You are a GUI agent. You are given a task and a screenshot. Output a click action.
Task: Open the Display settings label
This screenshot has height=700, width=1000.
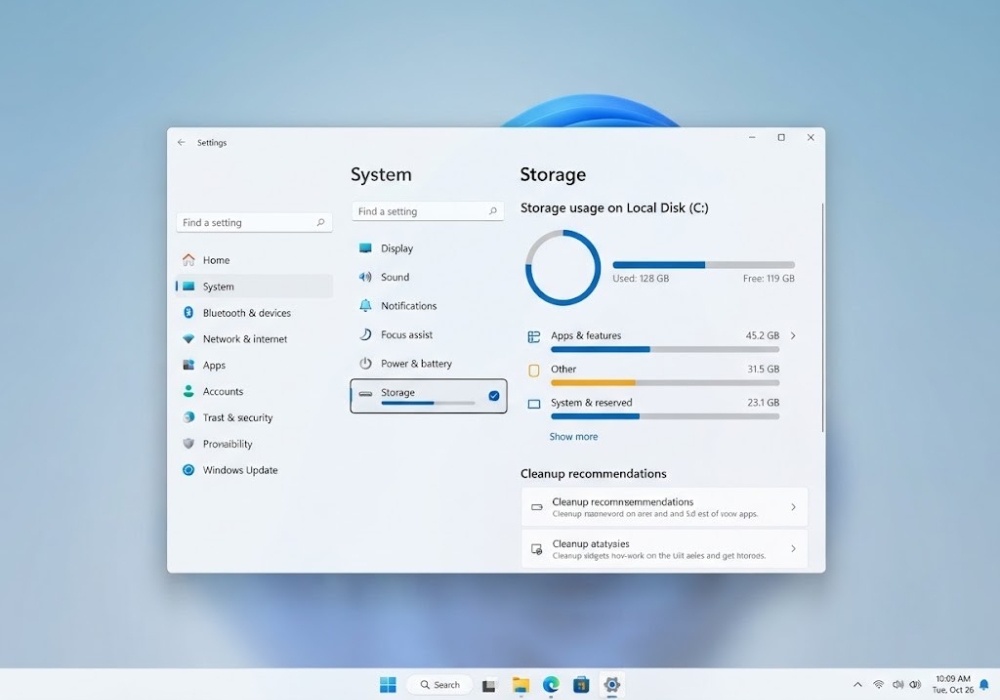(x=397, y=248)
